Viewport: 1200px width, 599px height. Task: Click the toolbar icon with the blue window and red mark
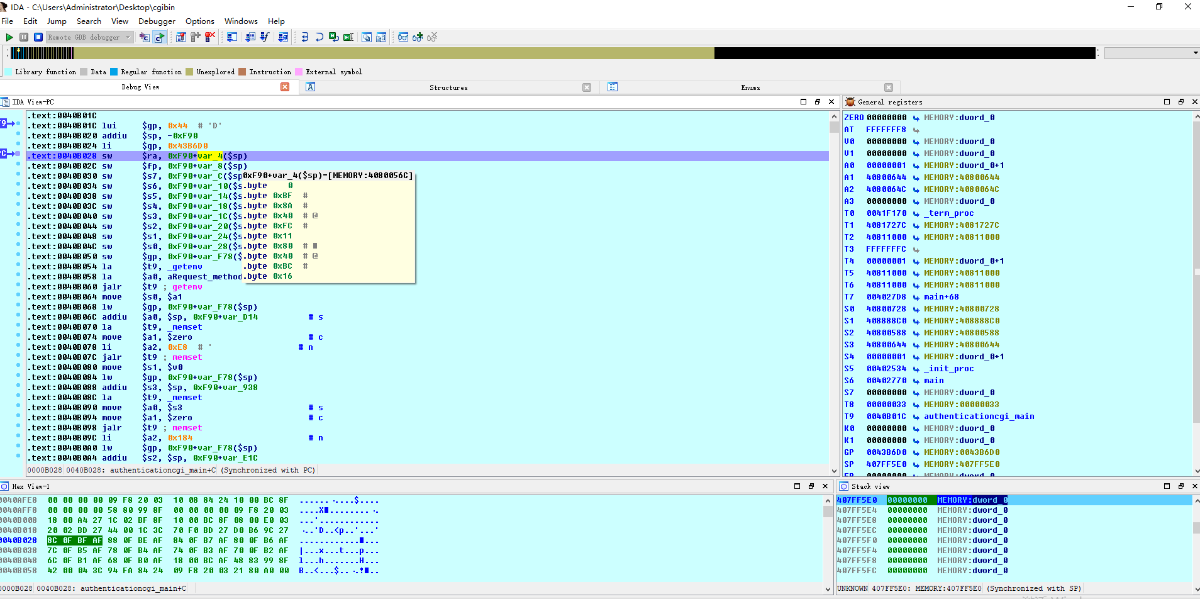[181, 37]
